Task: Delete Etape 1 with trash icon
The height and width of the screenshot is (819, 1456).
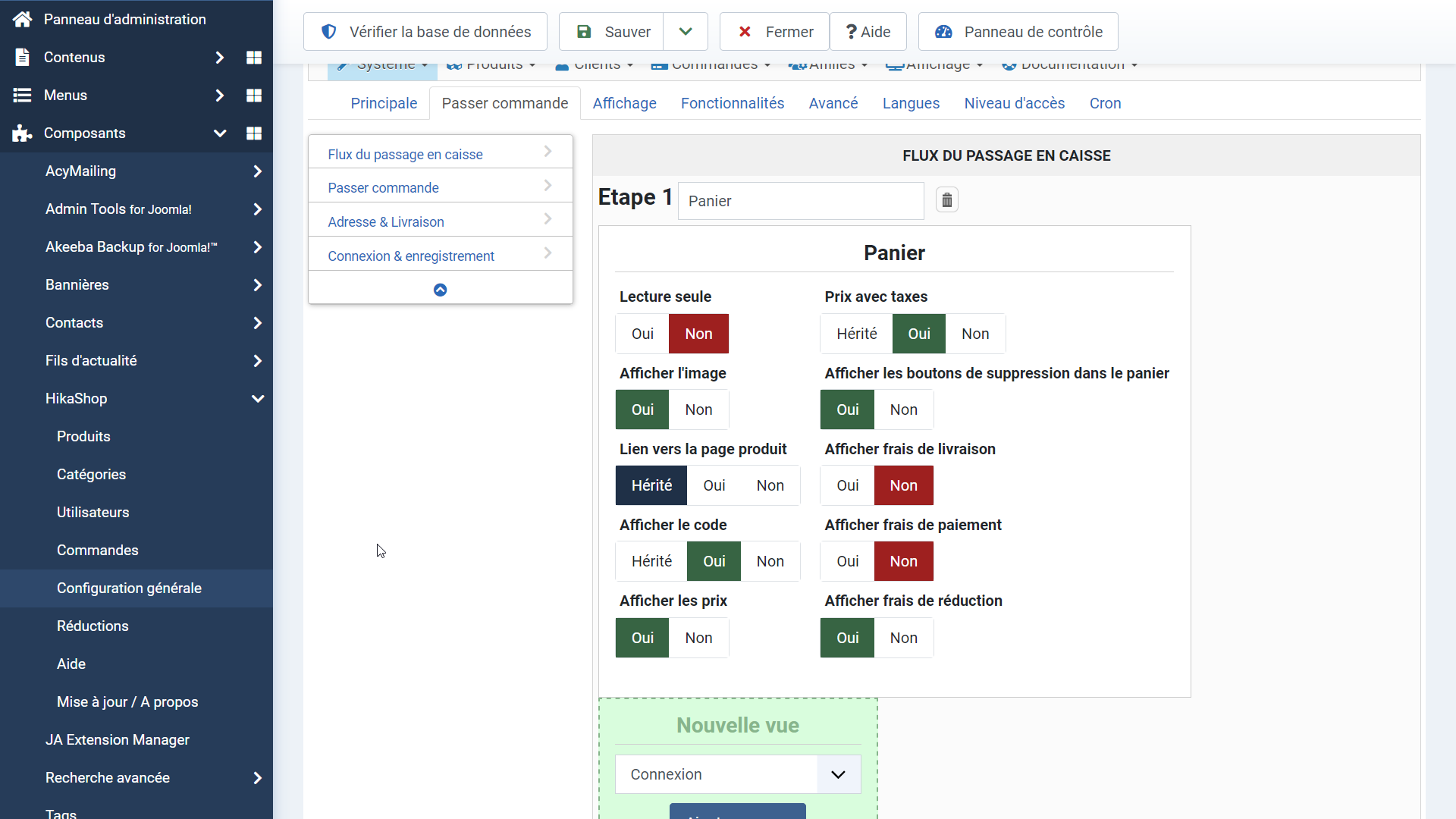Action: click(x=946, y=200)
